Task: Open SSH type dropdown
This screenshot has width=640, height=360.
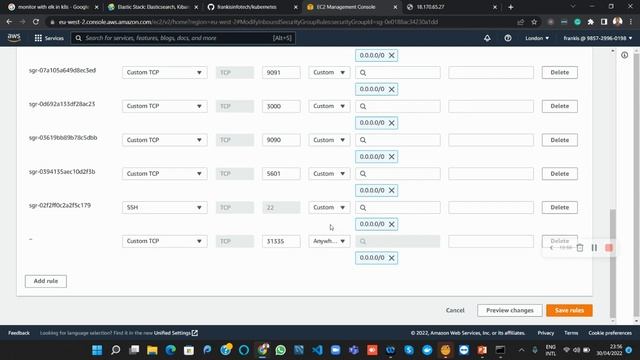Action: click(x=164, y=207)
